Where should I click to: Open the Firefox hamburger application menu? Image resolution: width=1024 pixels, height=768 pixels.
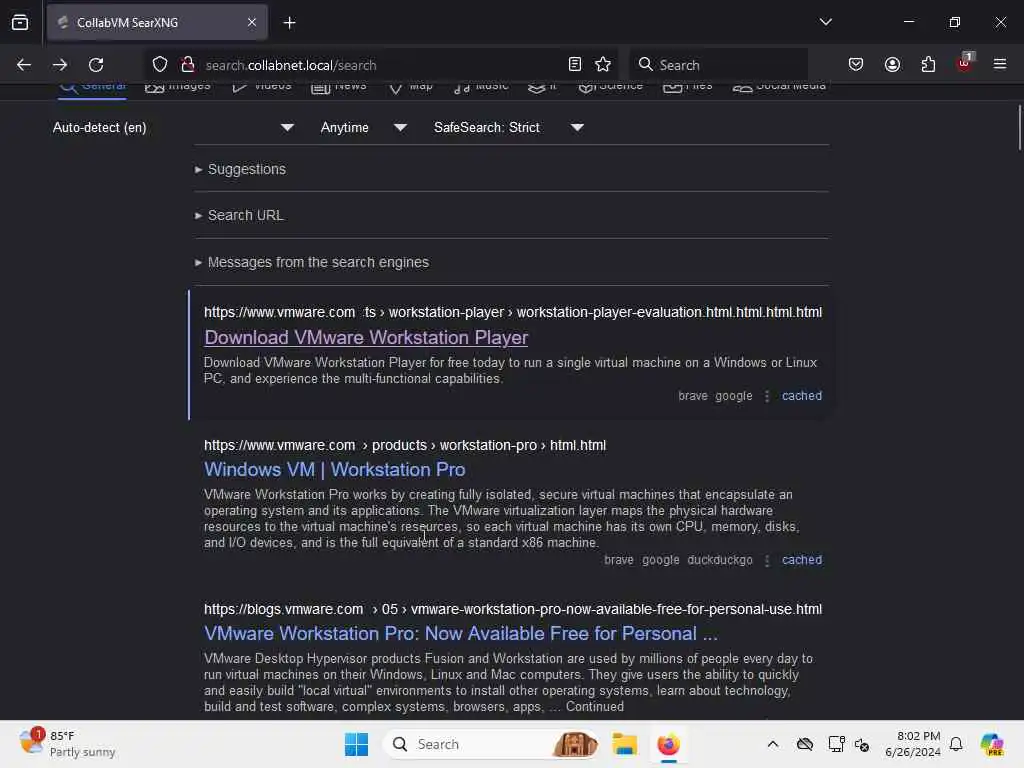click(1000, 65)
